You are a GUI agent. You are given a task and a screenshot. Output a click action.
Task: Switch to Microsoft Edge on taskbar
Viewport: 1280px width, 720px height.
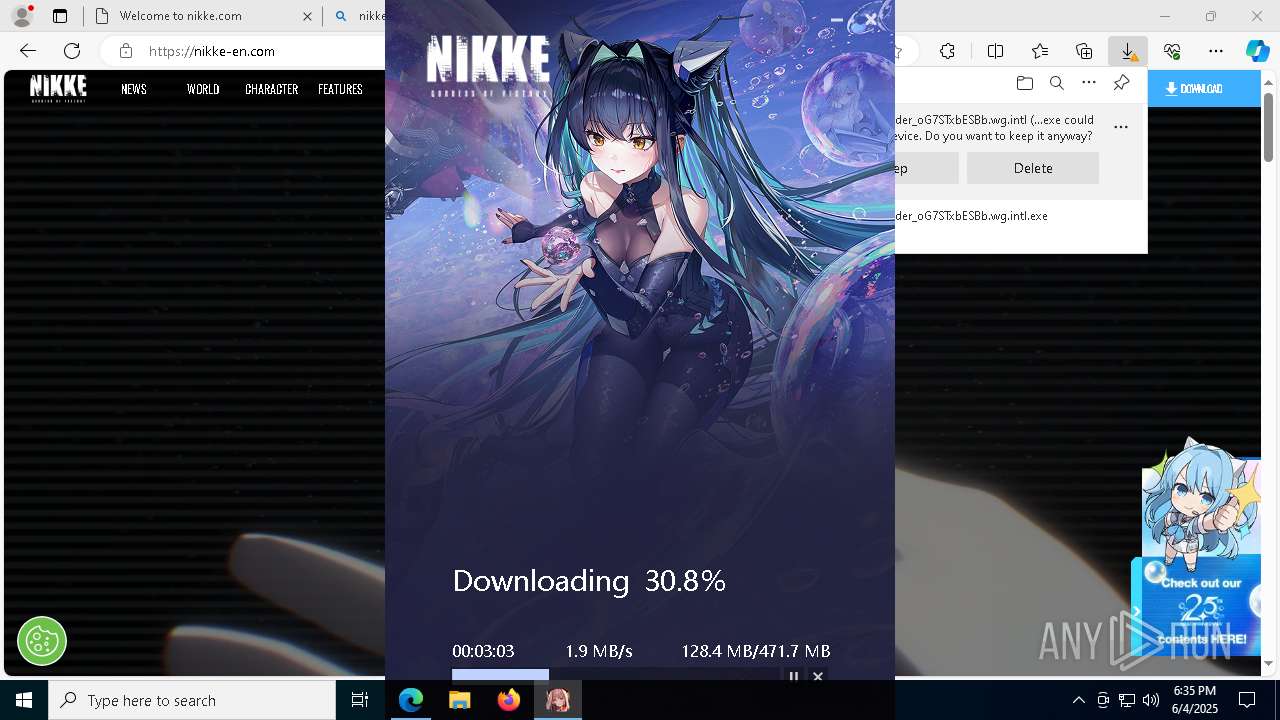tap(411, 700)
